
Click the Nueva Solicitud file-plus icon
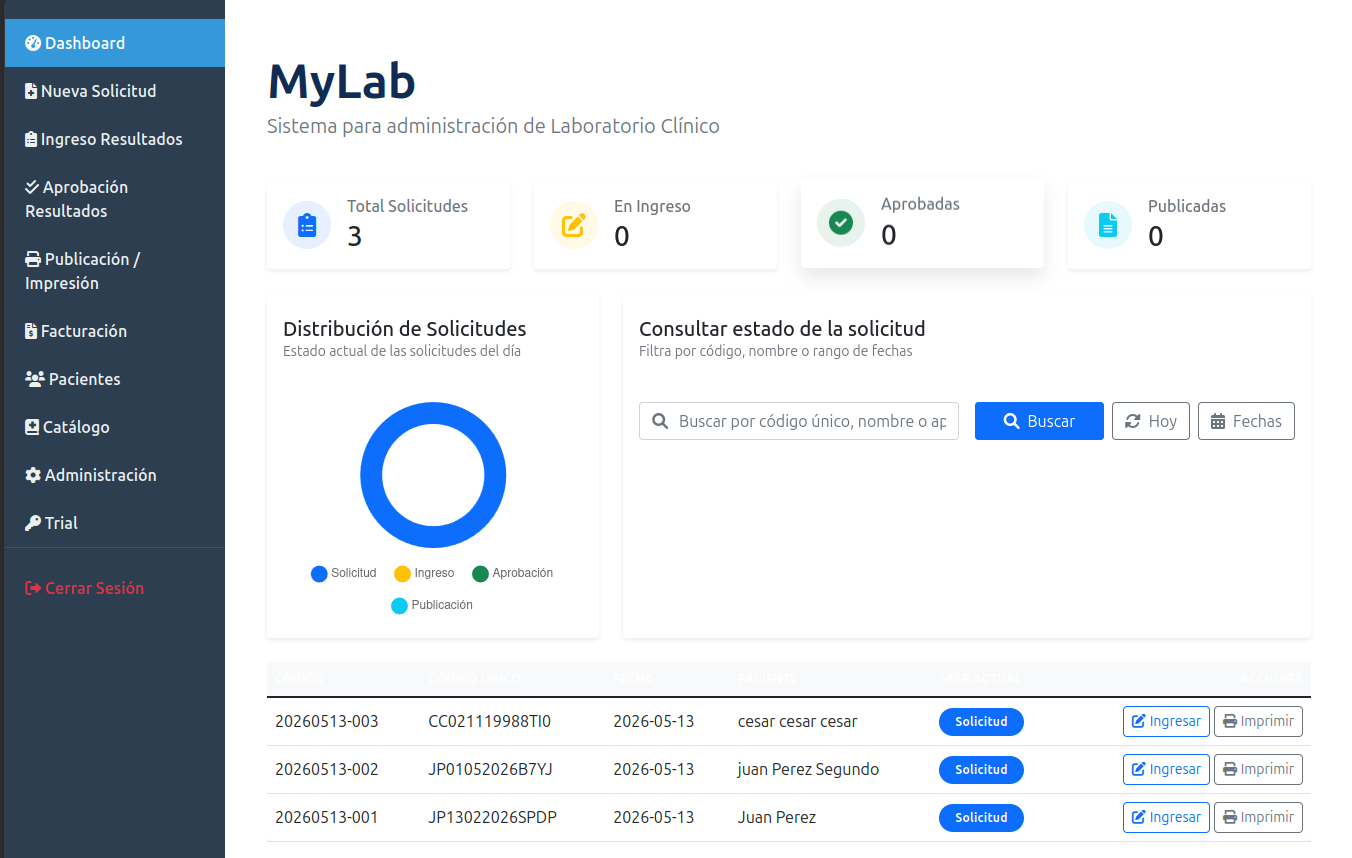tap(31, 91)
